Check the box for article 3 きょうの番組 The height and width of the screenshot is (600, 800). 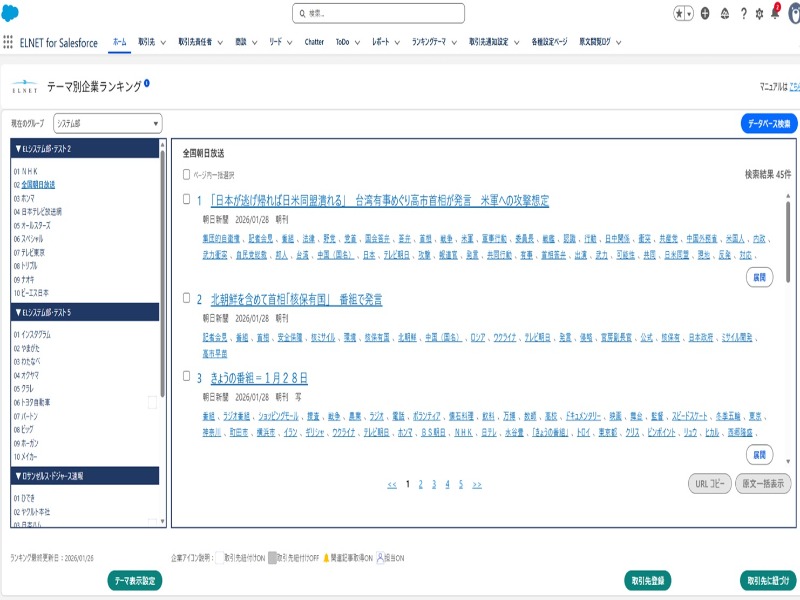click(x=187, y=376)
